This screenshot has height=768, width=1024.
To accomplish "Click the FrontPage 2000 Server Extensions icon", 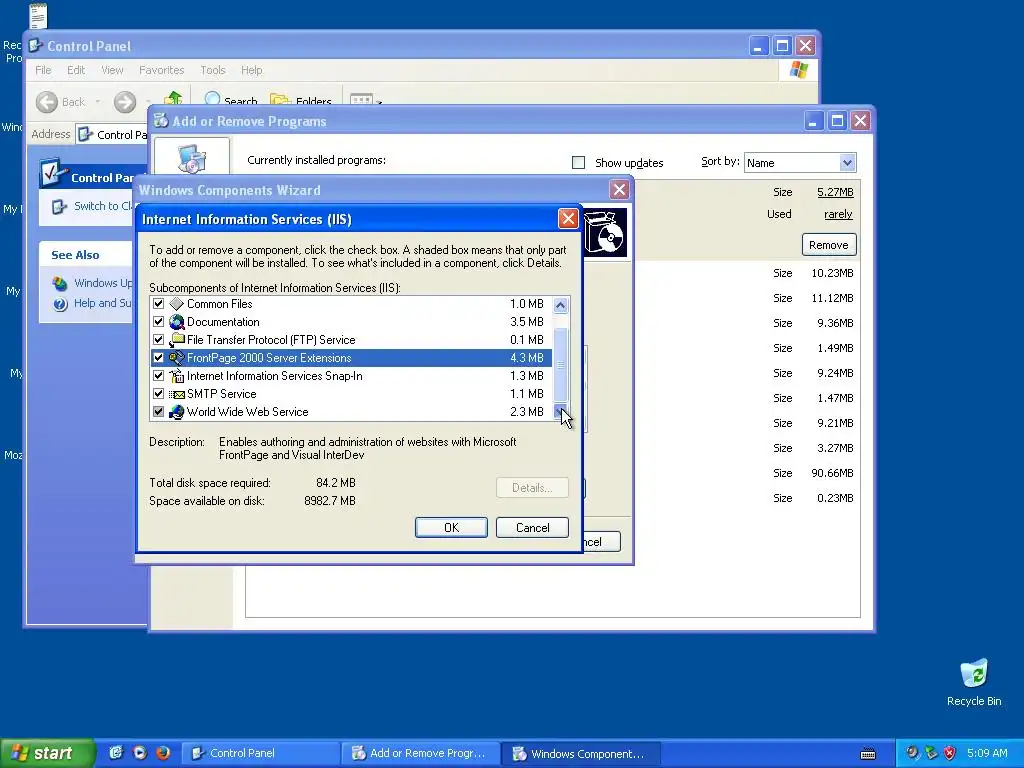I will click(x=176, y=358).
